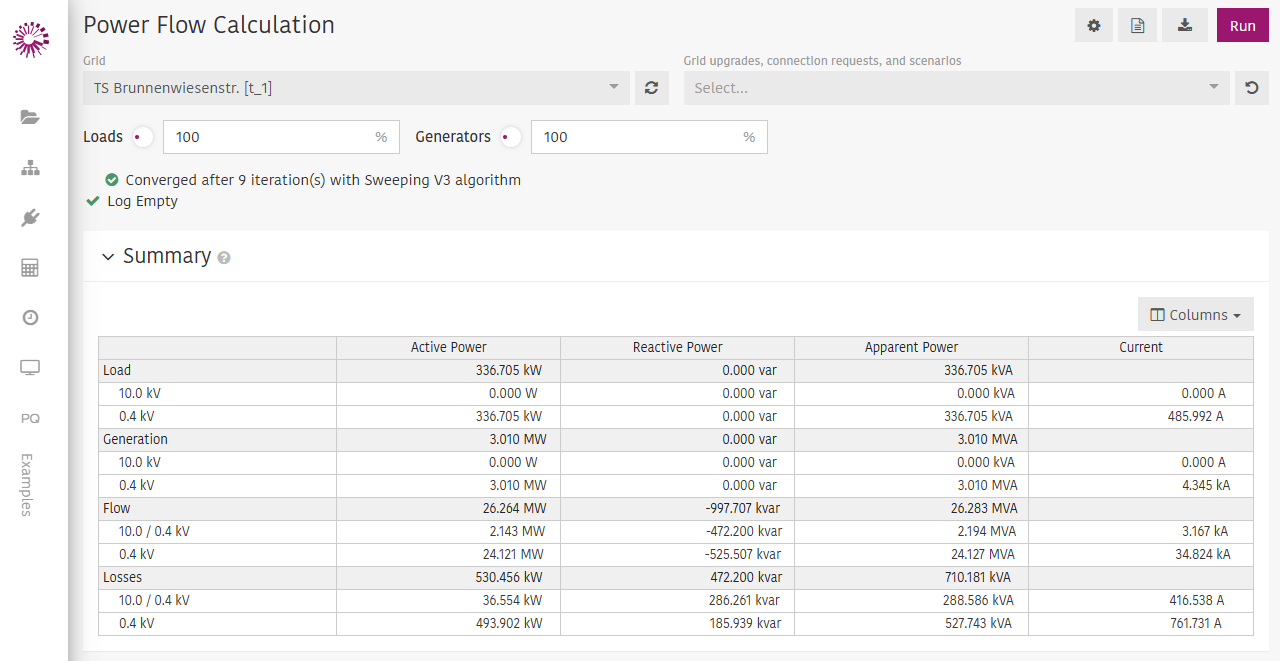Open the Columns dropdown button
The image size is (1280, 661).
click(1195, 315)
